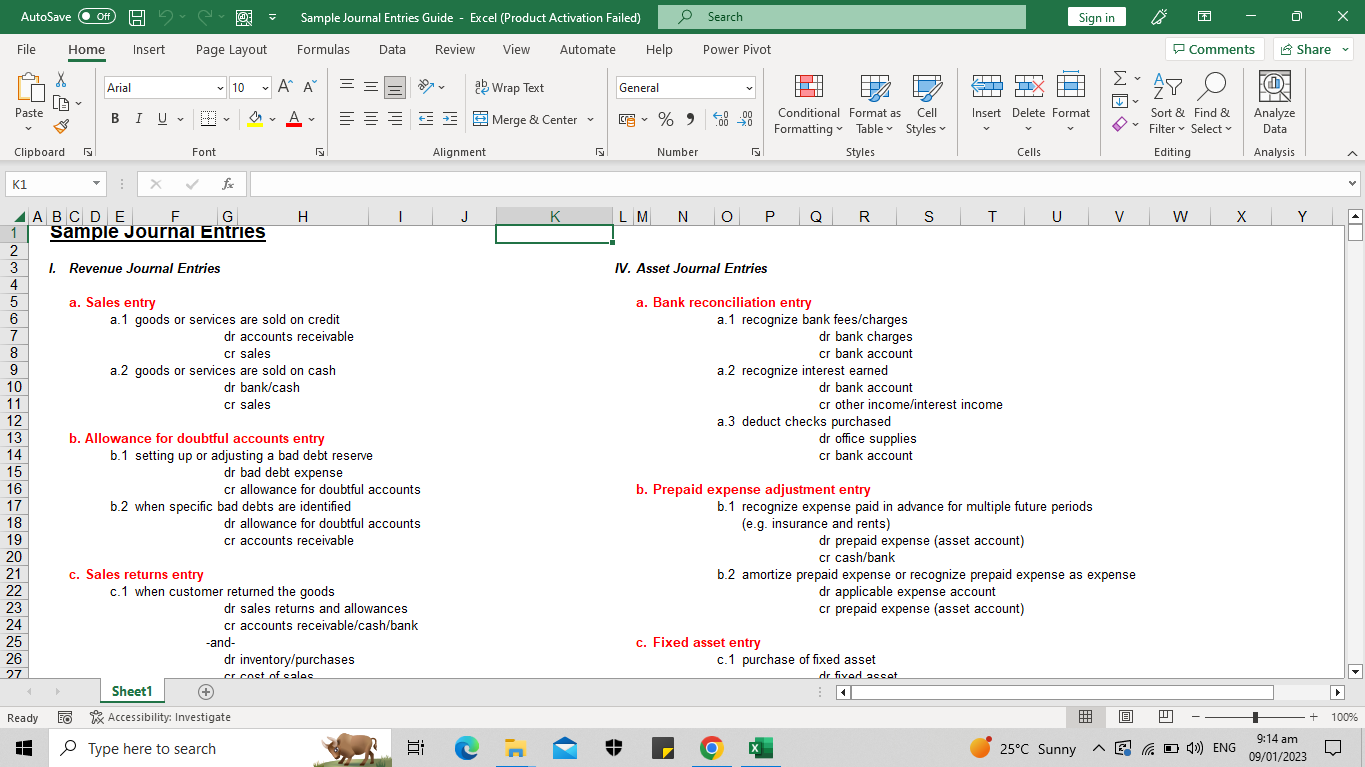
Task: Open Microsoft Edge from the taskbar
Action: (x=467, y=748)
